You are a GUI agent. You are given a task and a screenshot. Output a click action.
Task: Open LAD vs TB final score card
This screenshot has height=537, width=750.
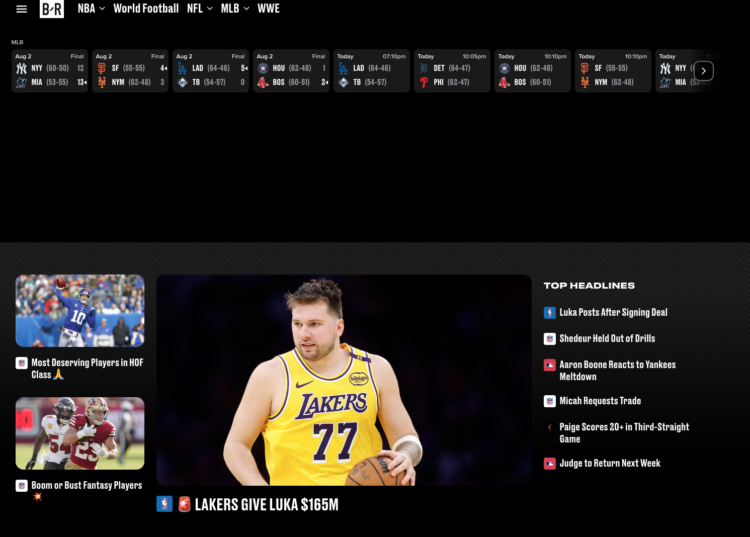(x=210, y=70)
